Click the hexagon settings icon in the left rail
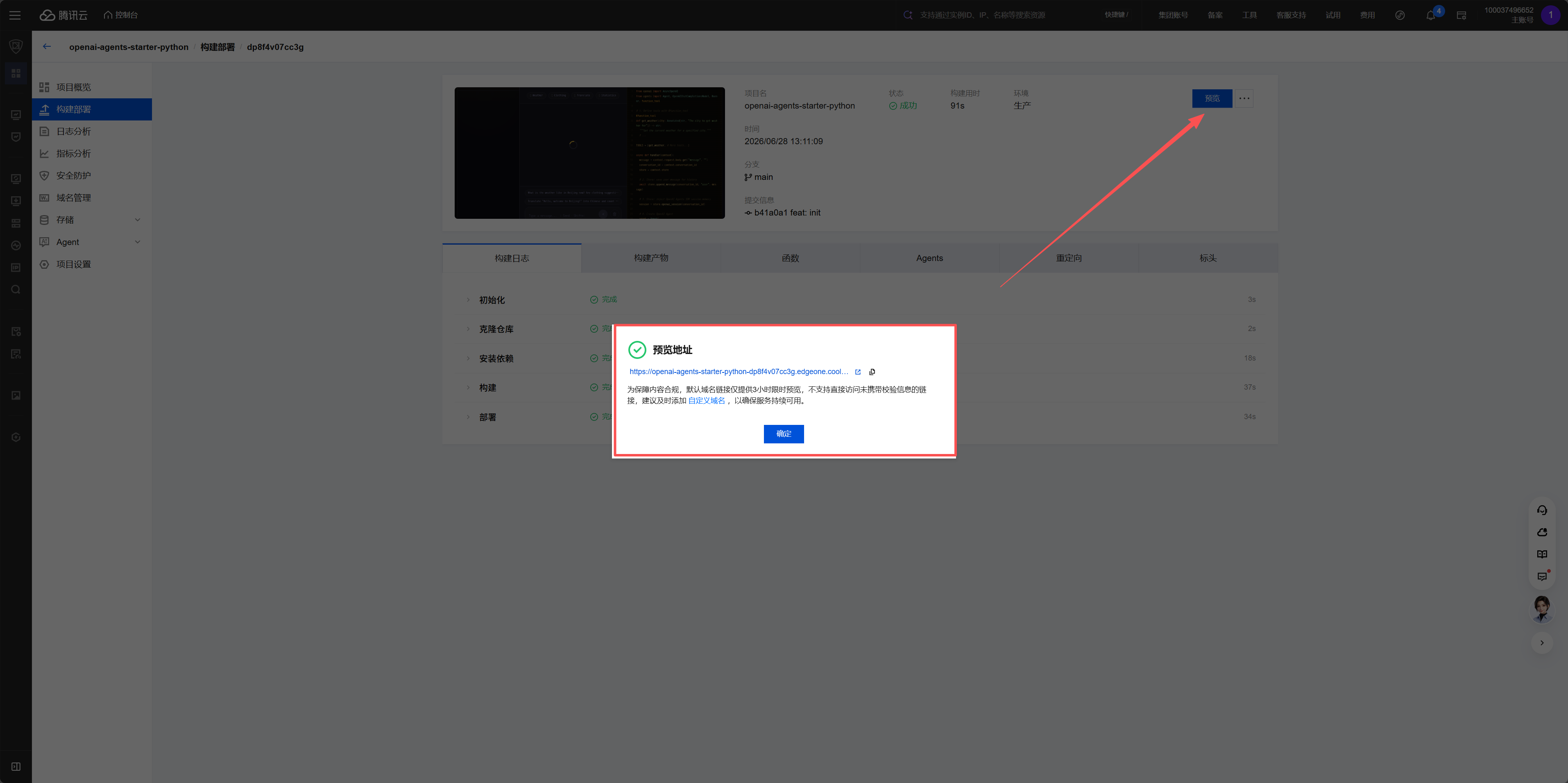The height and width of the screenshot is (783, 1568). pos(16,438)
